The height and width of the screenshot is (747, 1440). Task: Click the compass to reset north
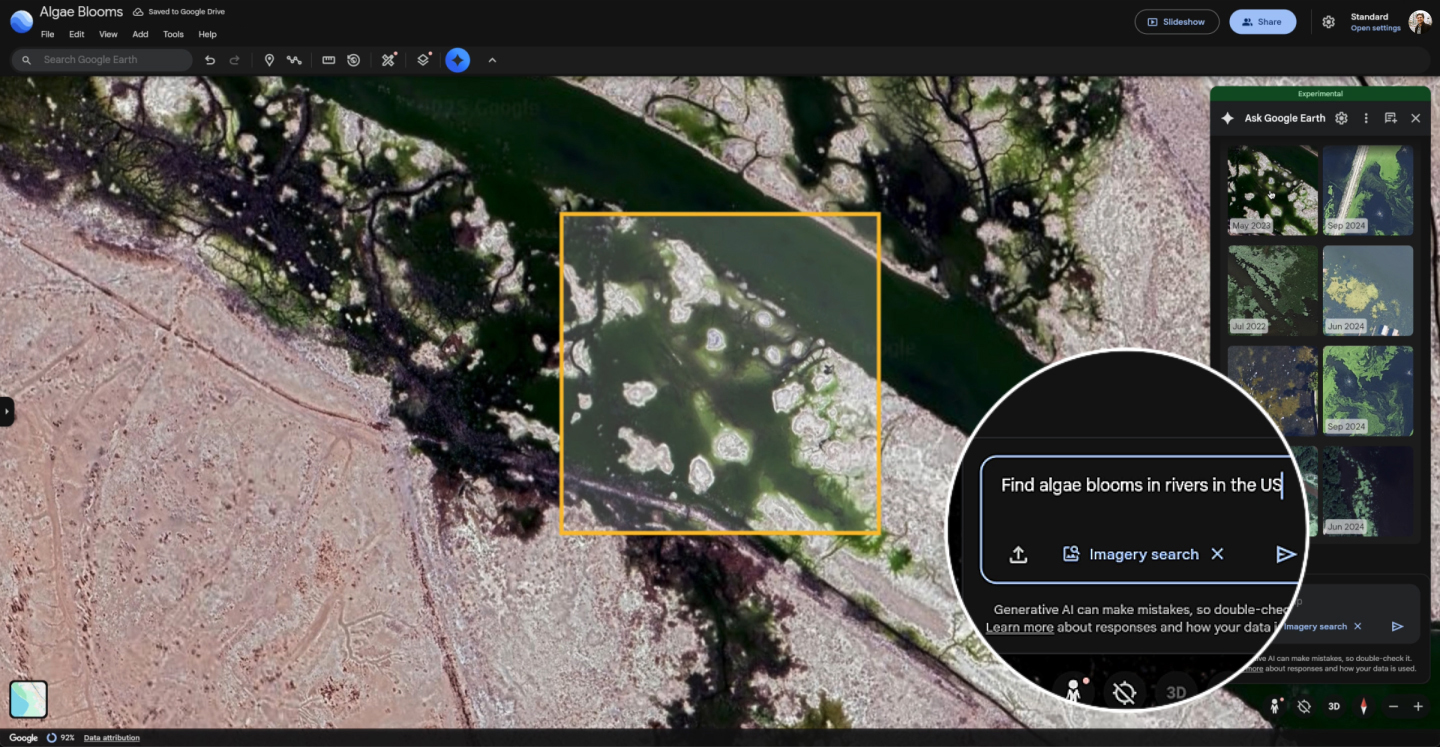(x=1365, y=706)
